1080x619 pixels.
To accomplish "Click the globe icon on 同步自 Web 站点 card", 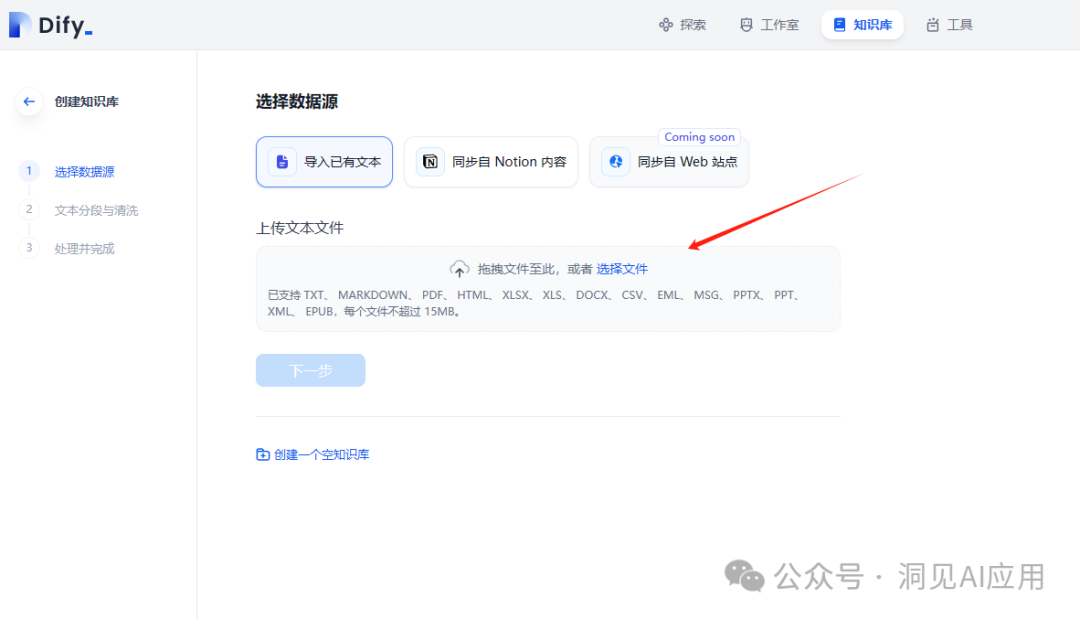I will coord(615,161).
